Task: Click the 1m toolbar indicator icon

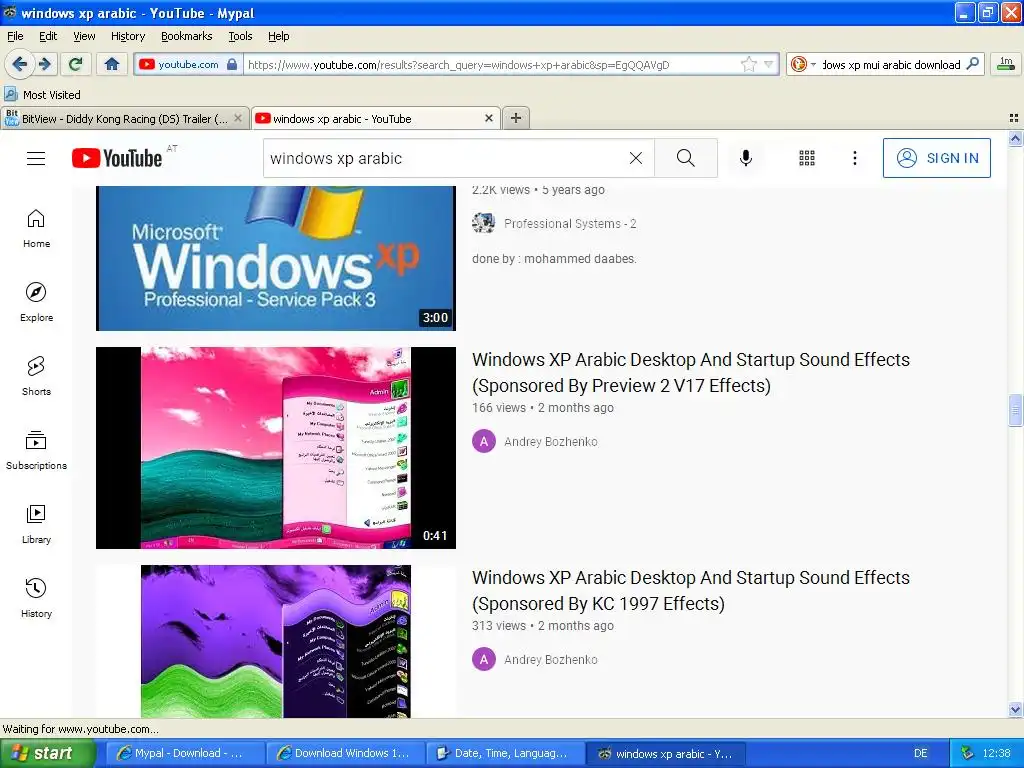Action: (x=1006, y=64)
